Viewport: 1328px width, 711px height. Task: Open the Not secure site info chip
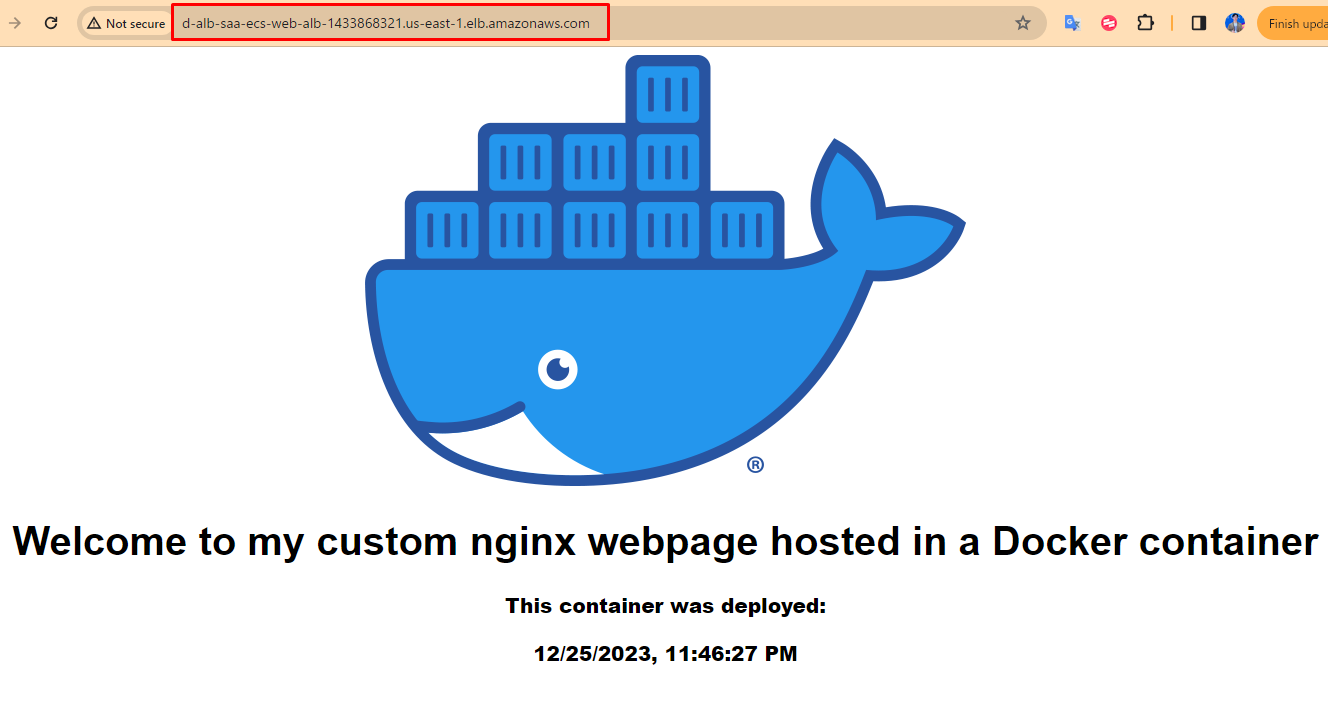126,23
